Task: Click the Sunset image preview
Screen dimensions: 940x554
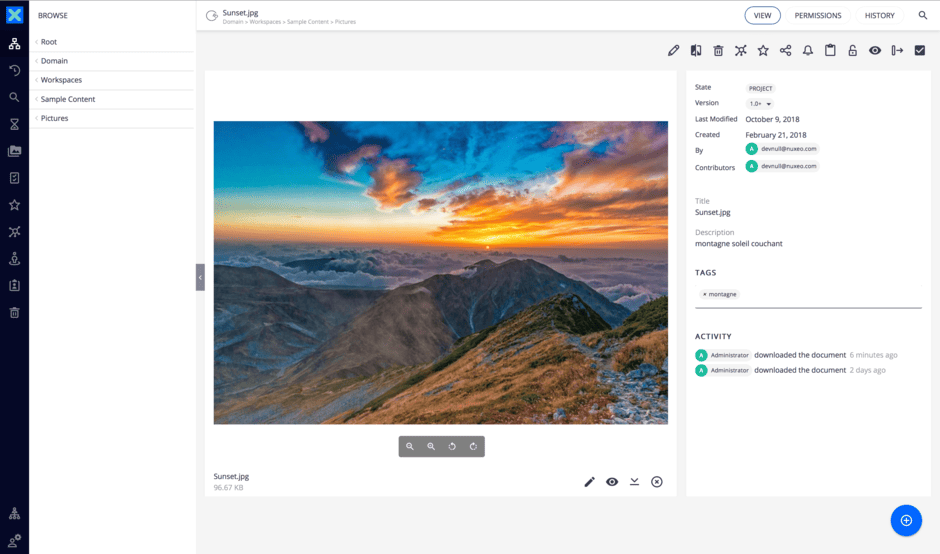Action: coord(441,273)
